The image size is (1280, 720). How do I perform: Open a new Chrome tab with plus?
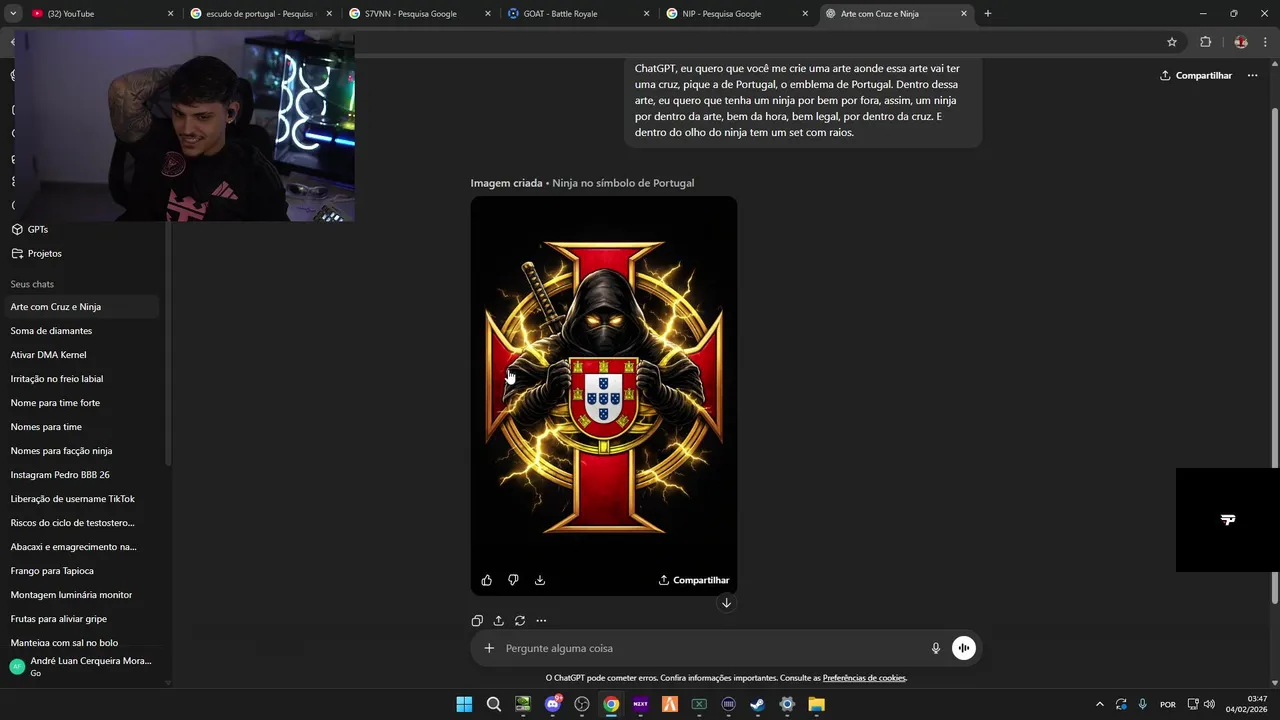987,14
